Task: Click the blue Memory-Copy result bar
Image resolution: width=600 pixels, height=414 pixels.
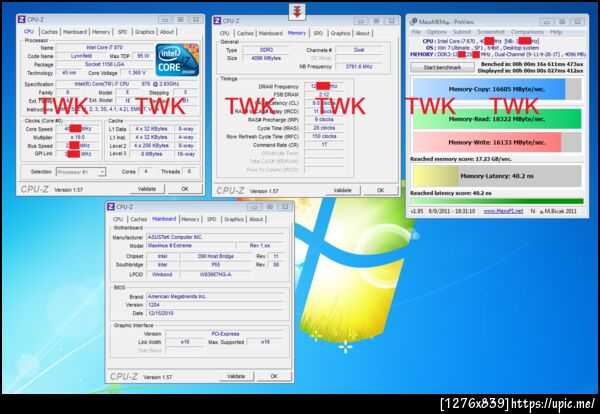Action: coord(497,89)
